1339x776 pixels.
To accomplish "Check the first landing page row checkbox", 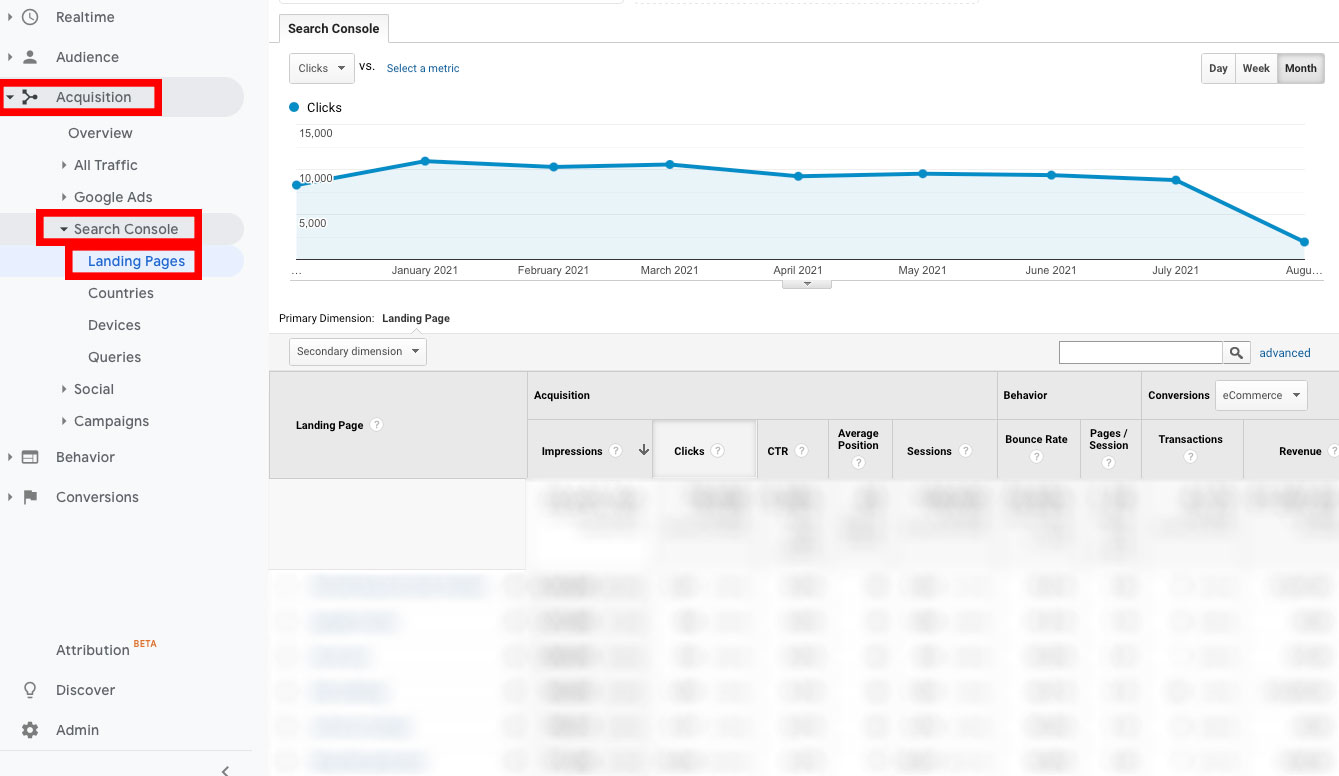I will click(286, 587).
